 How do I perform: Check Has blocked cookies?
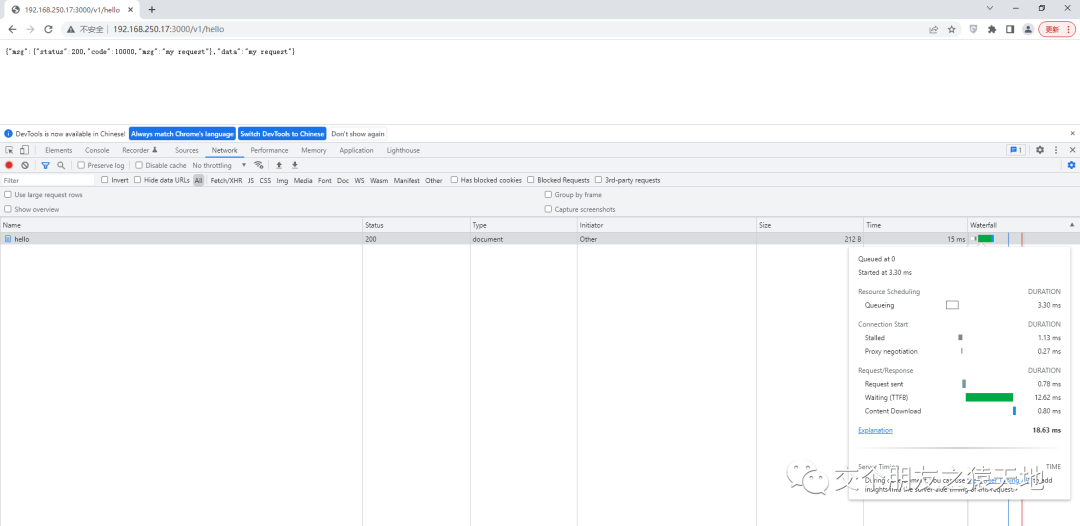(x=455, y=180)
